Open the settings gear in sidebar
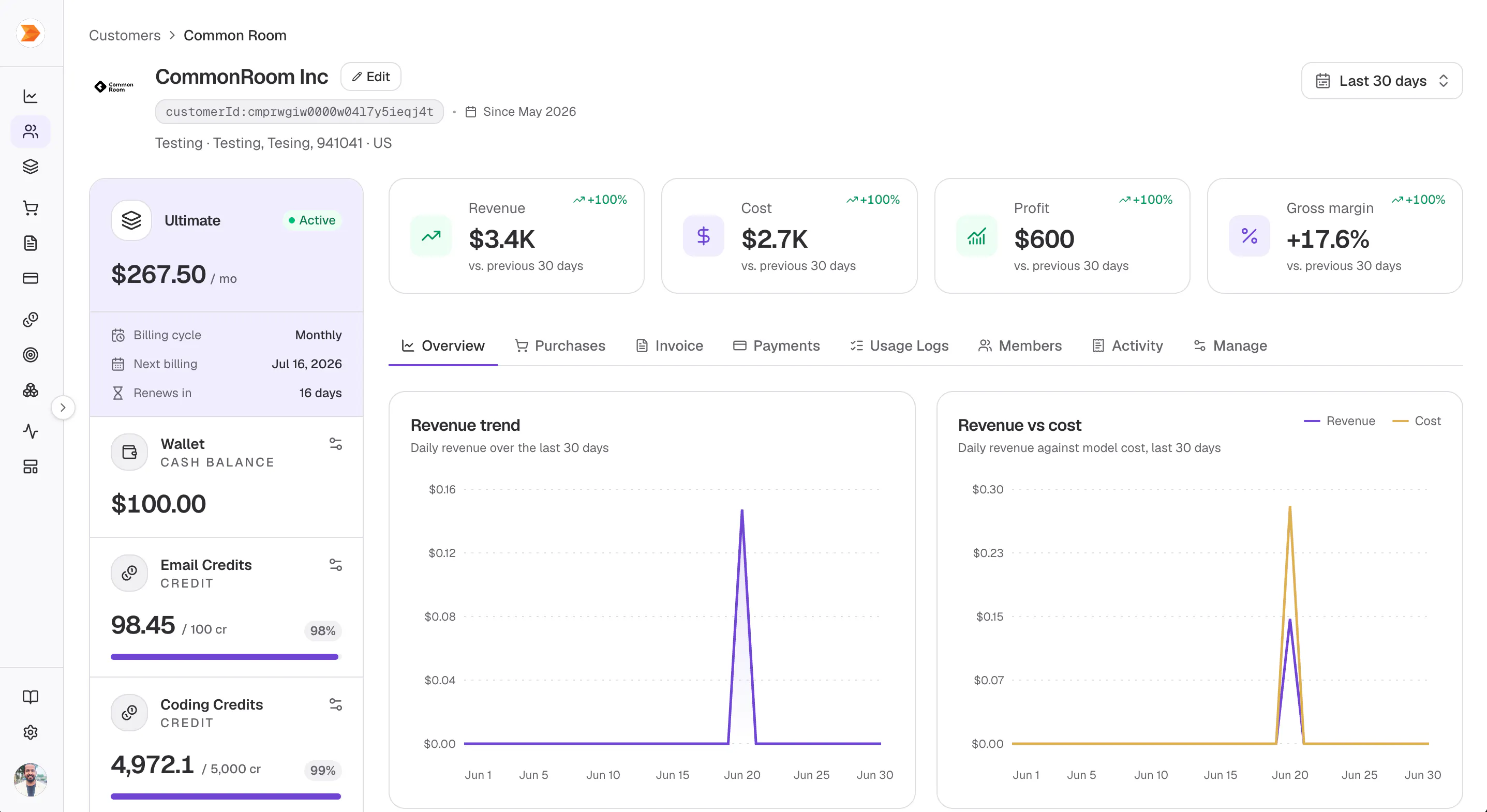This screenshot has height=812, width=1487. pos(31,732)
